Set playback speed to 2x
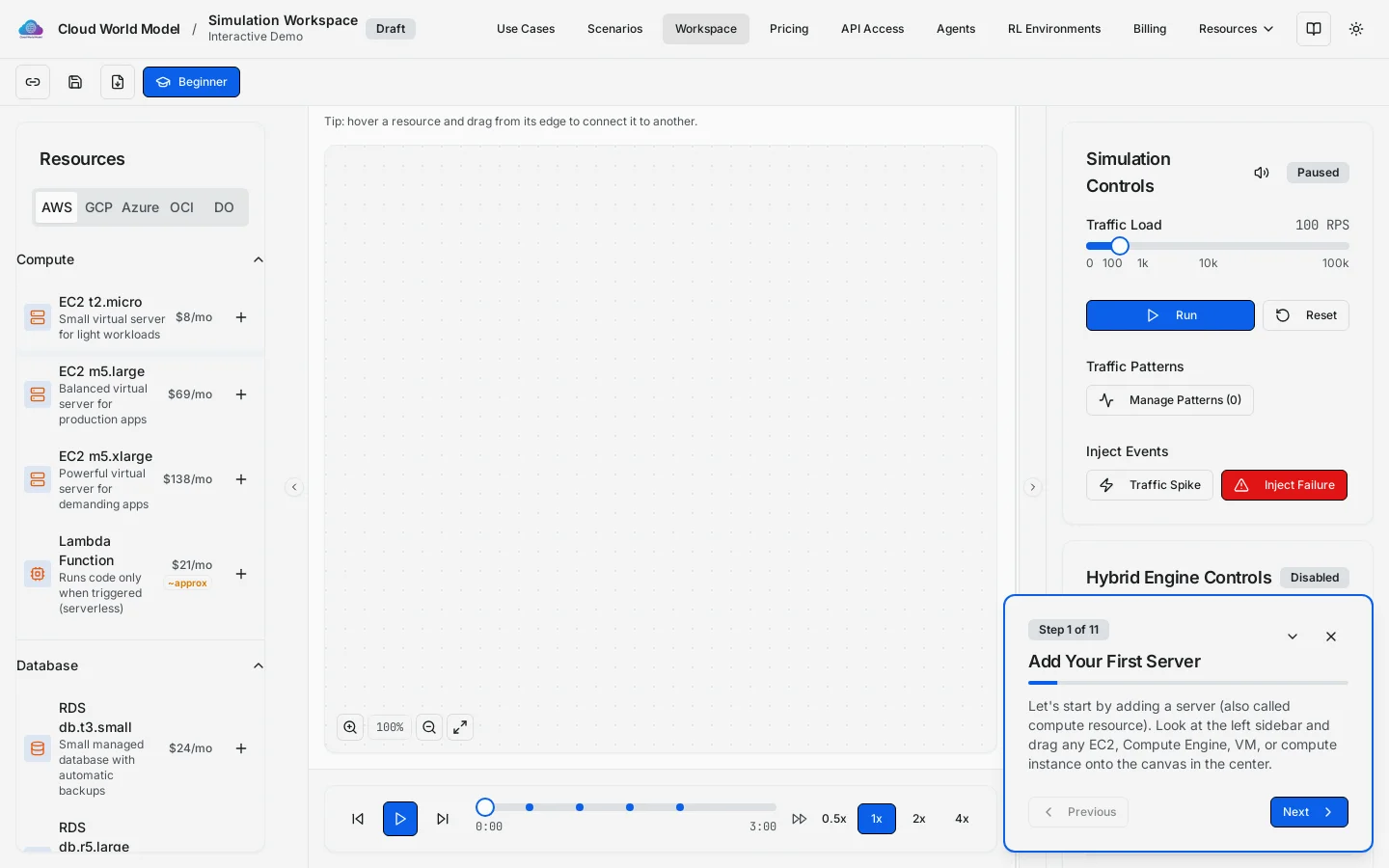1389x868 pixels. pyautogui.click(x=919, y=819)
